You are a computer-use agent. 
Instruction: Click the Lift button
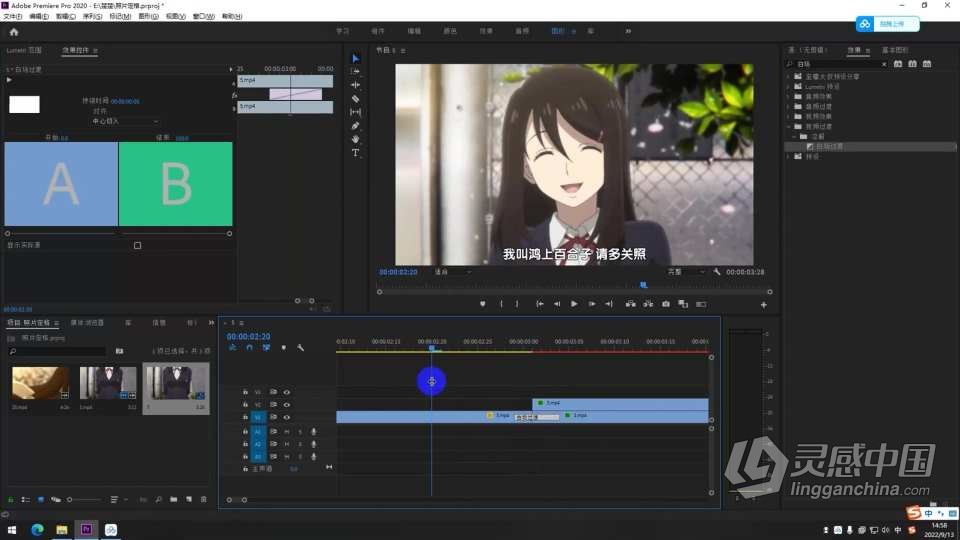coord(631,304)
